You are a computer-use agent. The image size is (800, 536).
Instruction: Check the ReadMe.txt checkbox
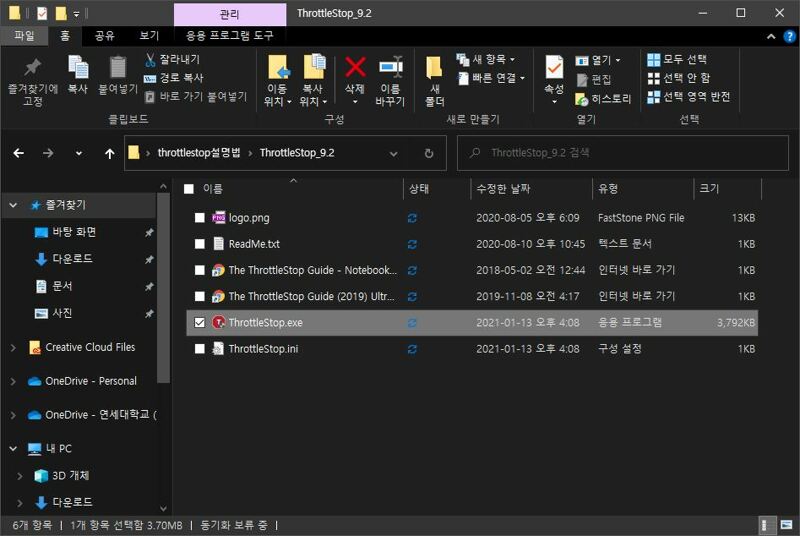[x=199, y=244]
